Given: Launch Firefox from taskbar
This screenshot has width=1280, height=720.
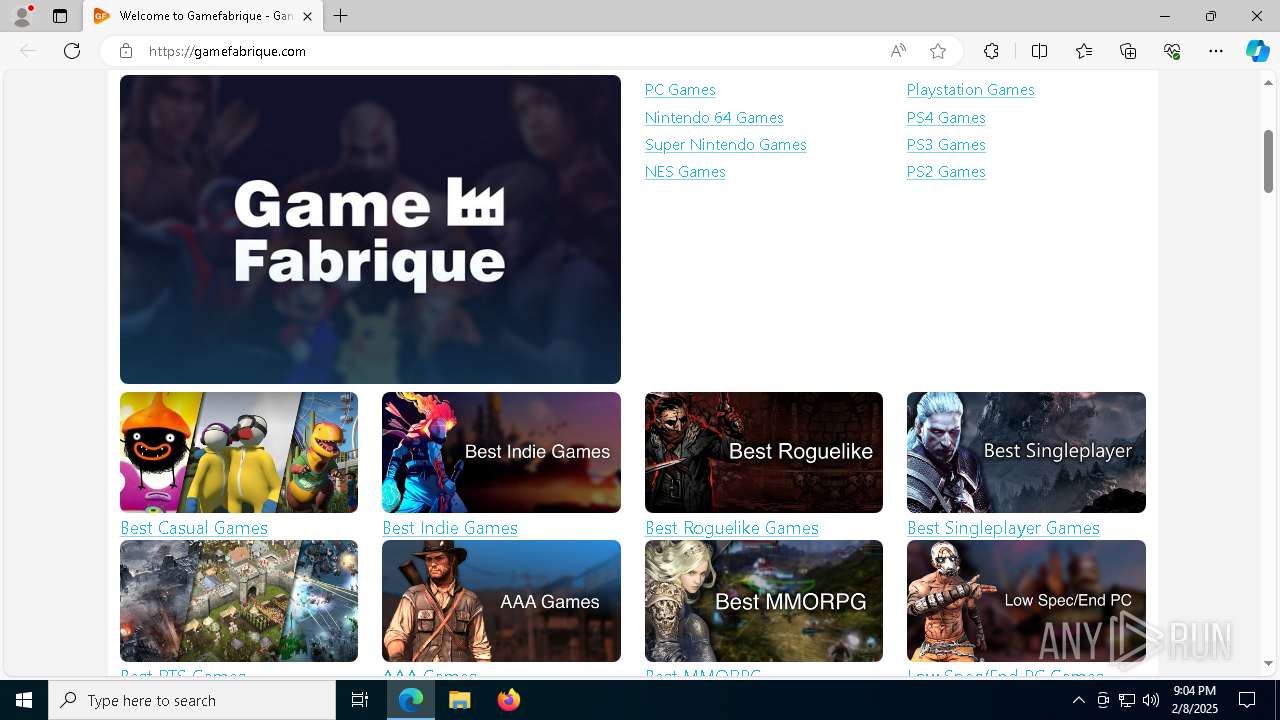Looking at the screenshot, I should (509, 700).
